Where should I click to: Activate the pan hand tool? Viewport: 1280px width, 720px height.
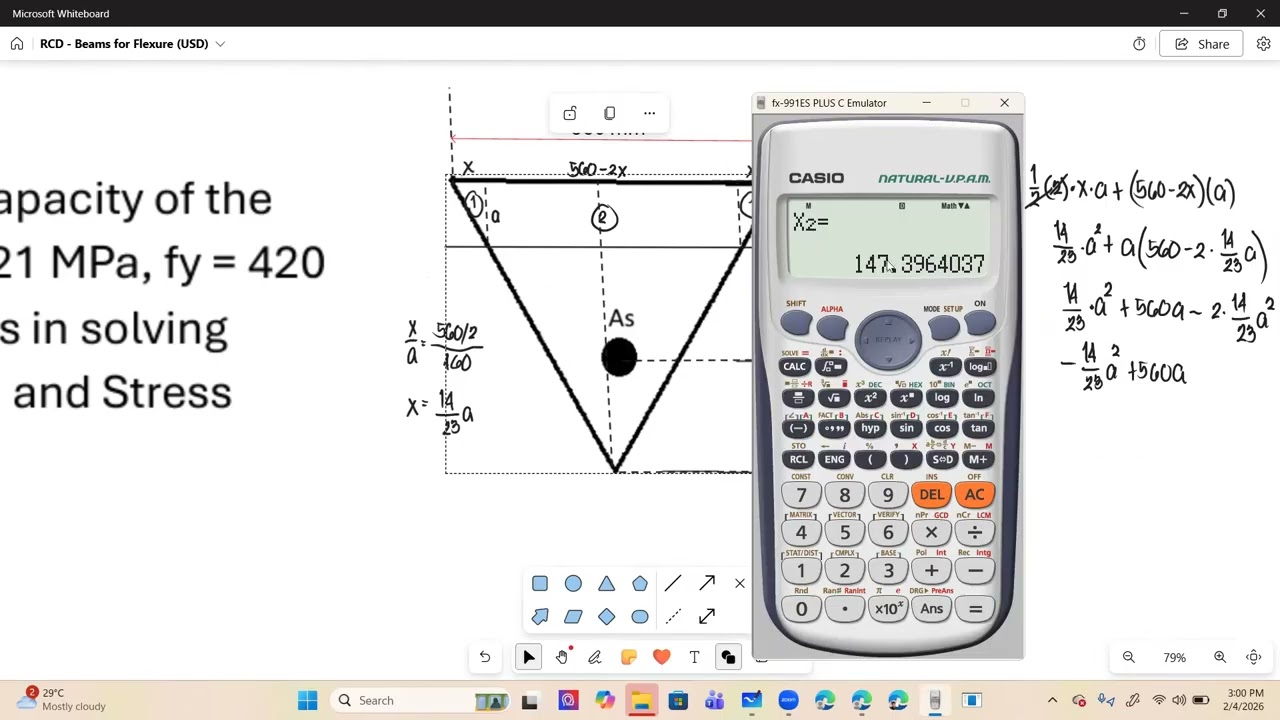click(562, 657)
